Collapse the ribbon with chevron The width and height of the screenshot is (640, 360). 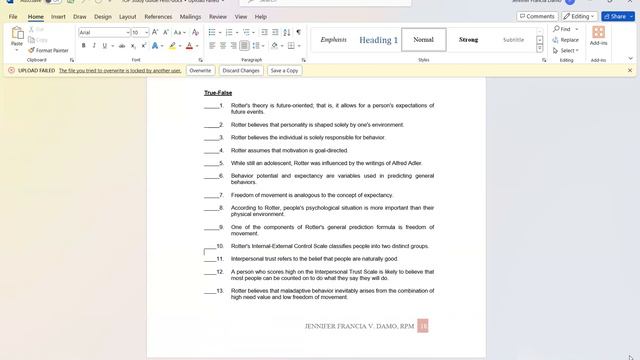(x=631, y=58)
